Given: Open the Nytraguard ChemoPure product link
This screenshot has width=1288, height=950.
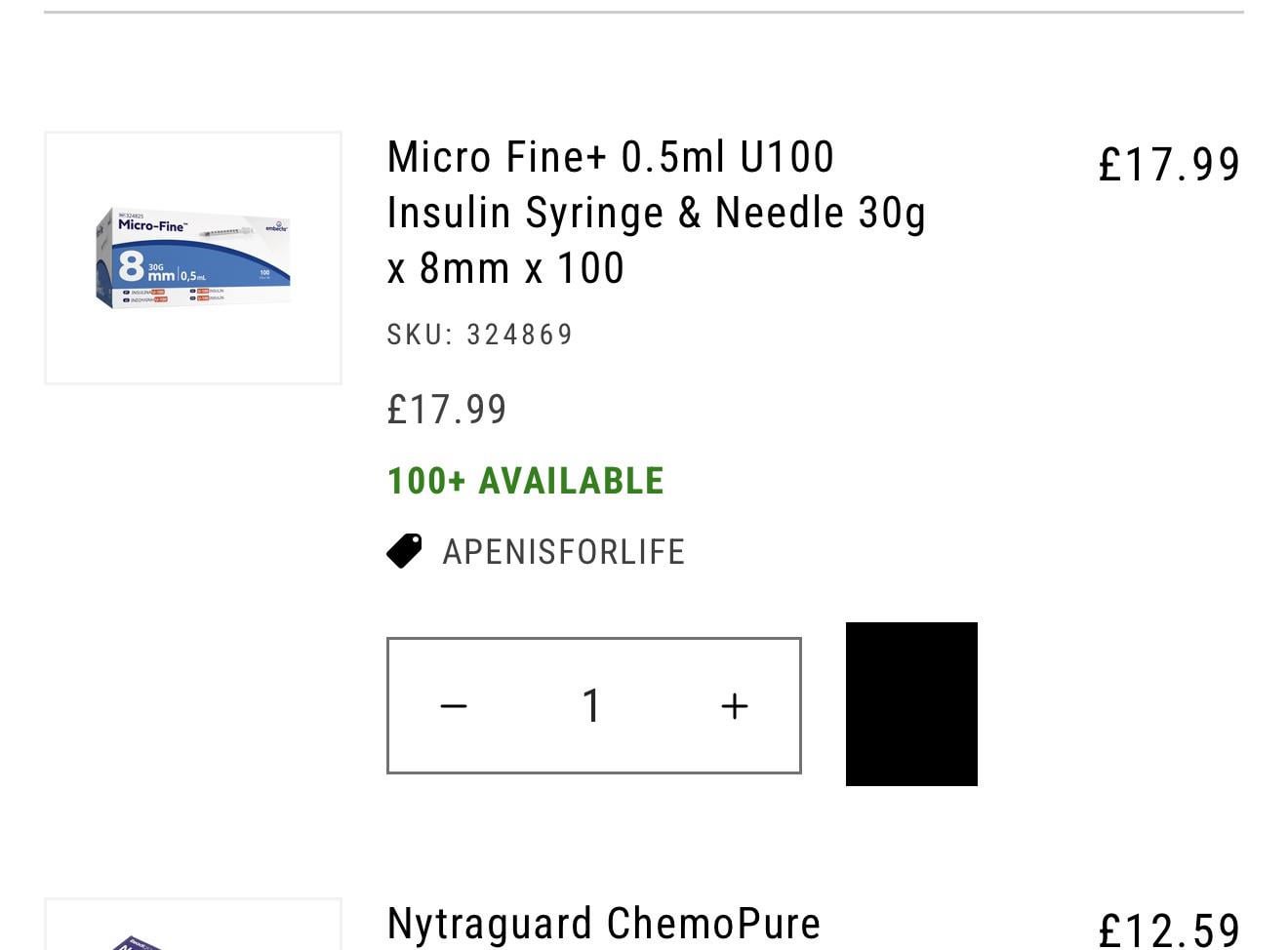Looking at the screenshot, I should [x=603, y=924].
